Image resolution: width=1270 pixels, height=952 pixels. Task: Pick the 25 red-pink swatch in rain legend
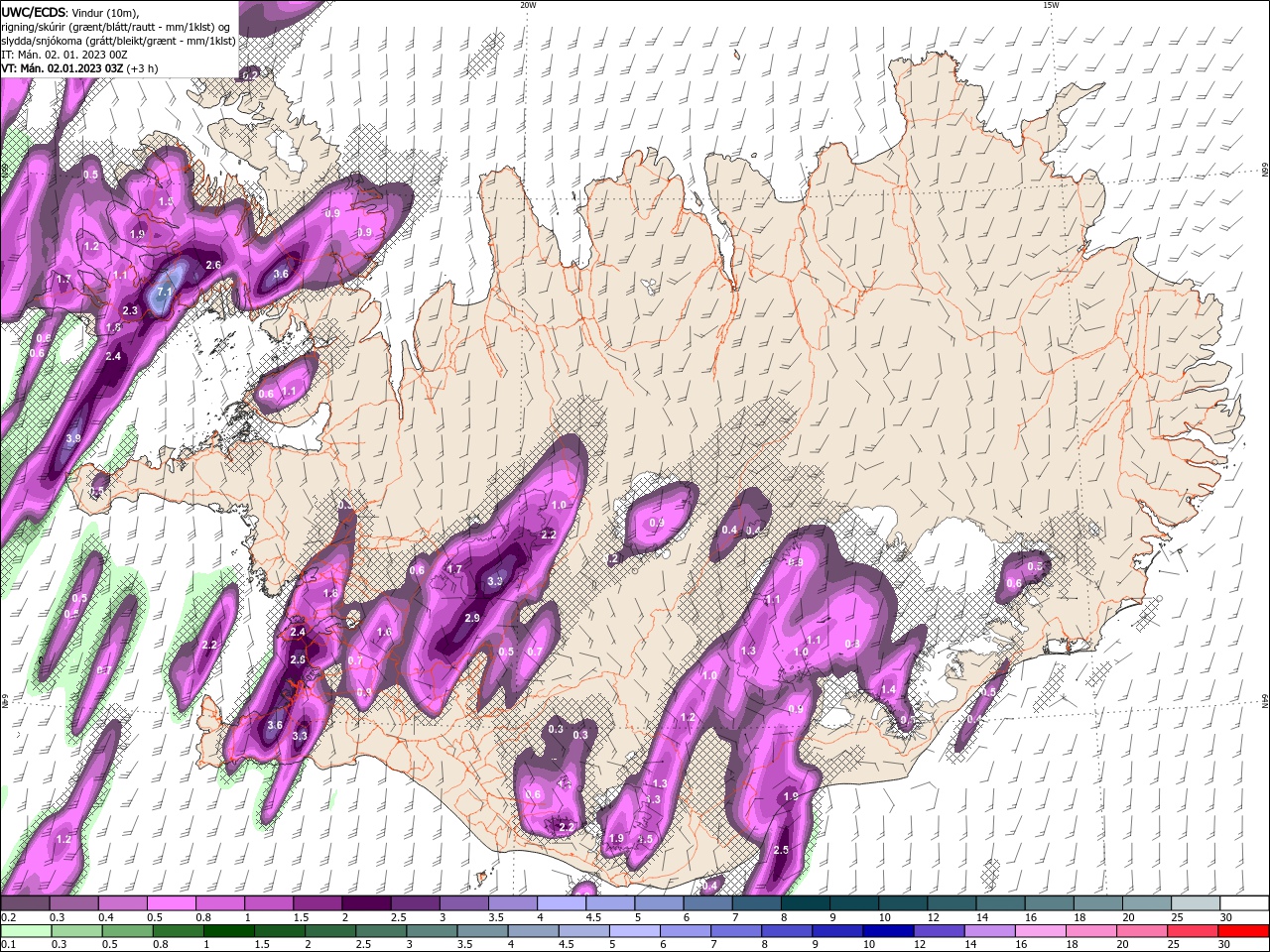[x=1194, y=931]
